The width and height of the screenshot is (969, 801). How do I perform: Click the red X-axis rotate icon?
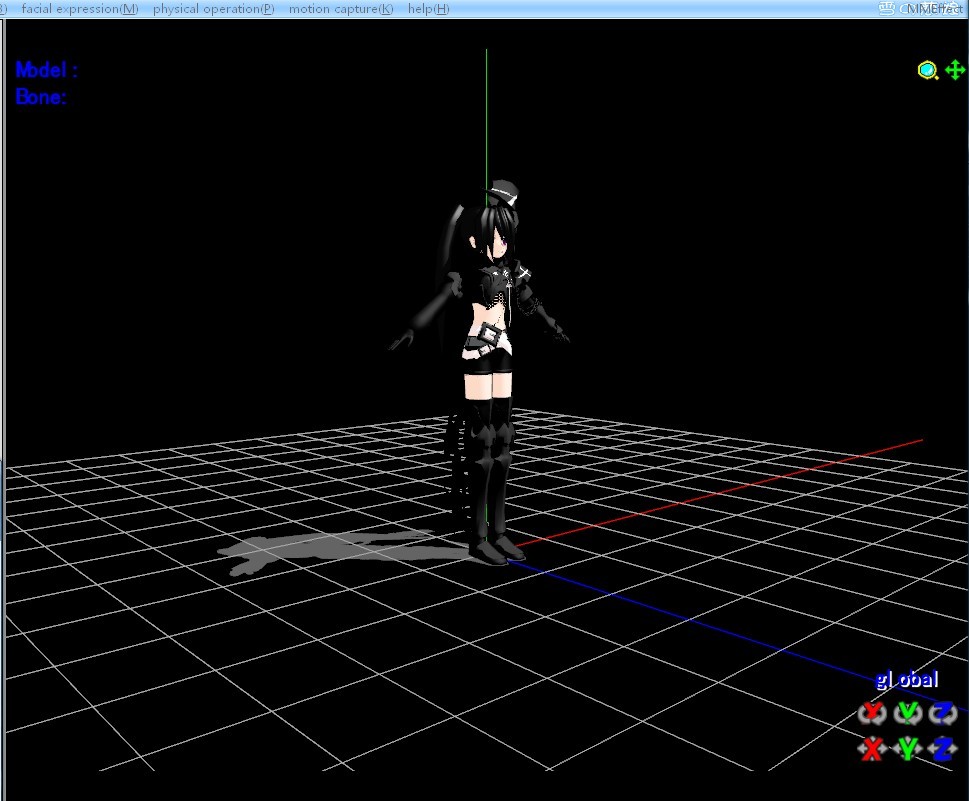click(x=872, y=713)
